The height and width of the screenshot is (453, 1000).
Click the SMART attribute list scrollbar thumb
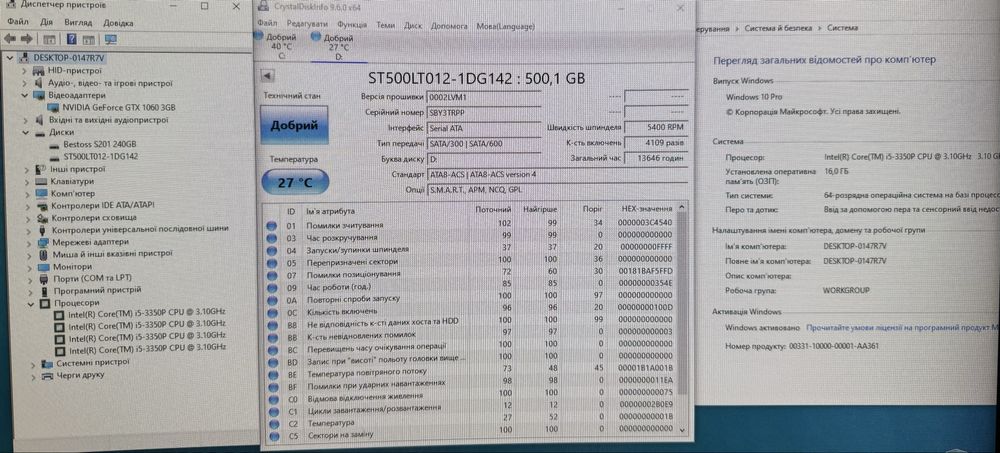[x=683, y=303]
